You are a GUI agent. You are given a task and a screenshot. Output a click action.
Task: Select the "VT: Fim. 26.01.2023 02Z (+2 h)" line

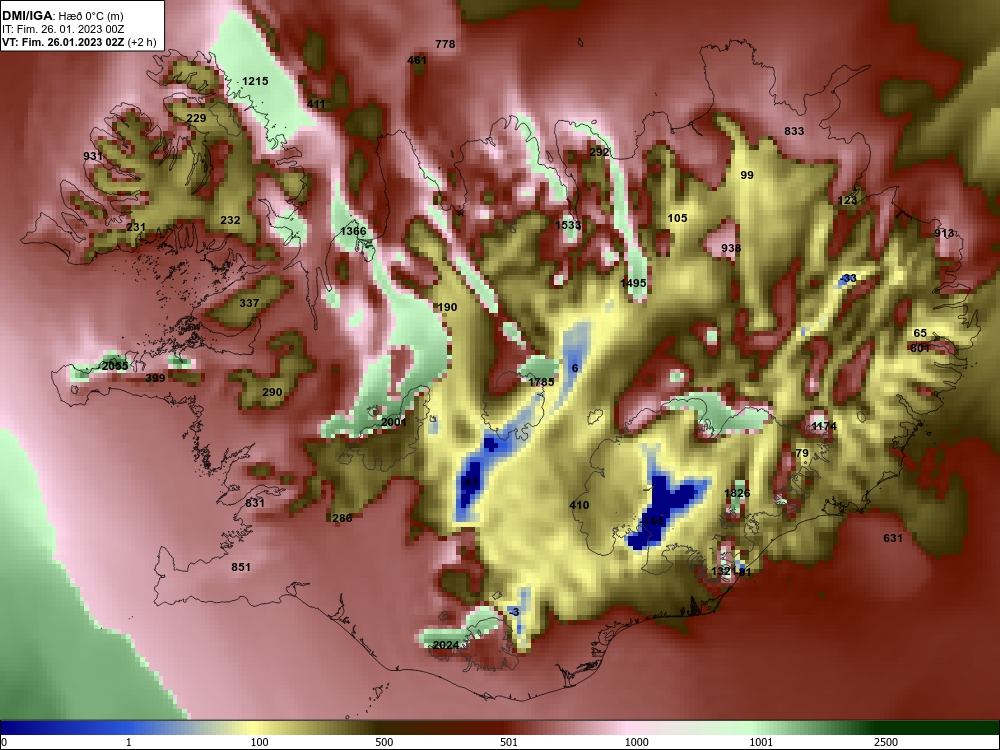point(78,42)
